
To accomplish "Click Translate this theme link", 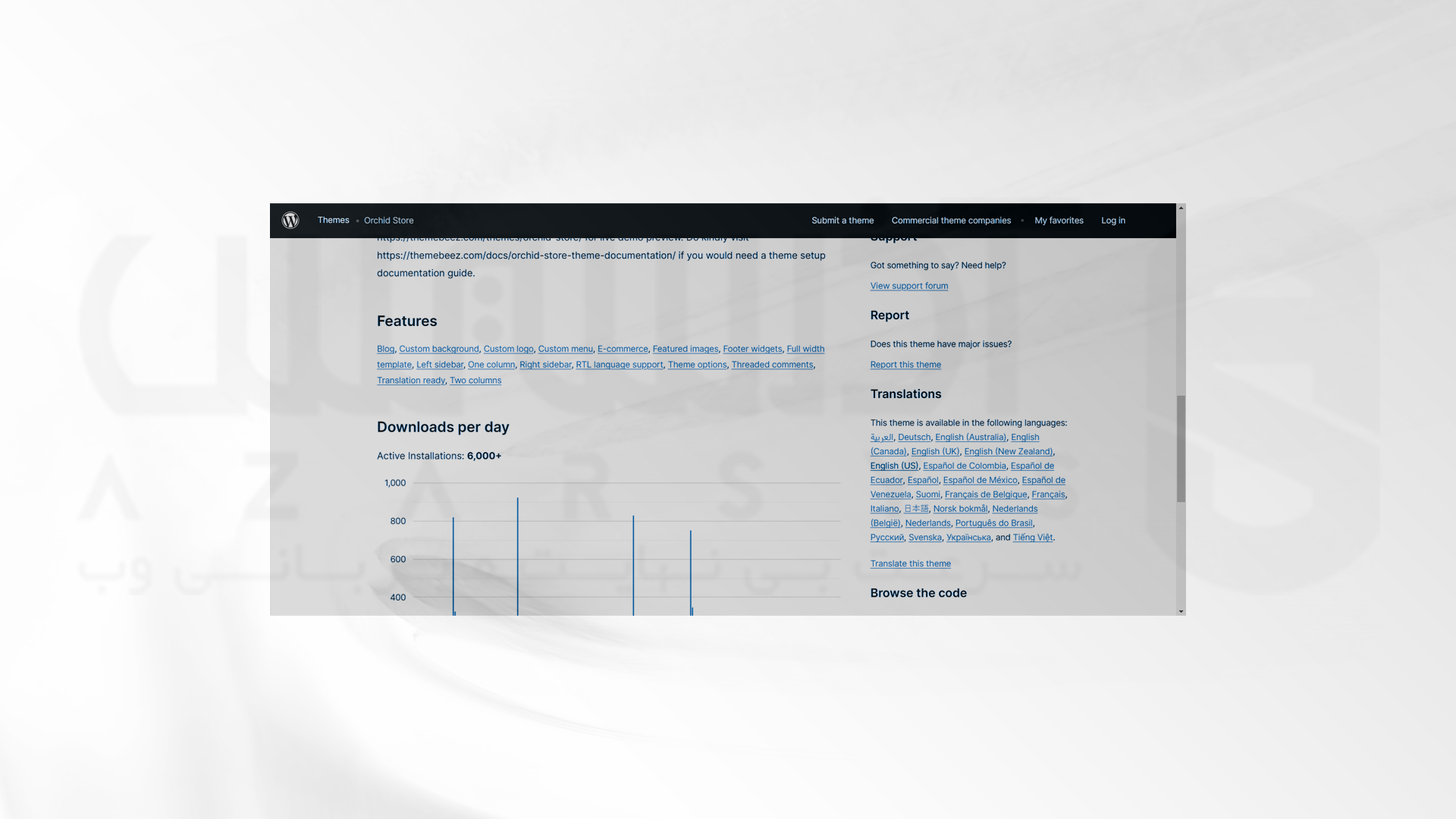I will click(x=910, y=563).
